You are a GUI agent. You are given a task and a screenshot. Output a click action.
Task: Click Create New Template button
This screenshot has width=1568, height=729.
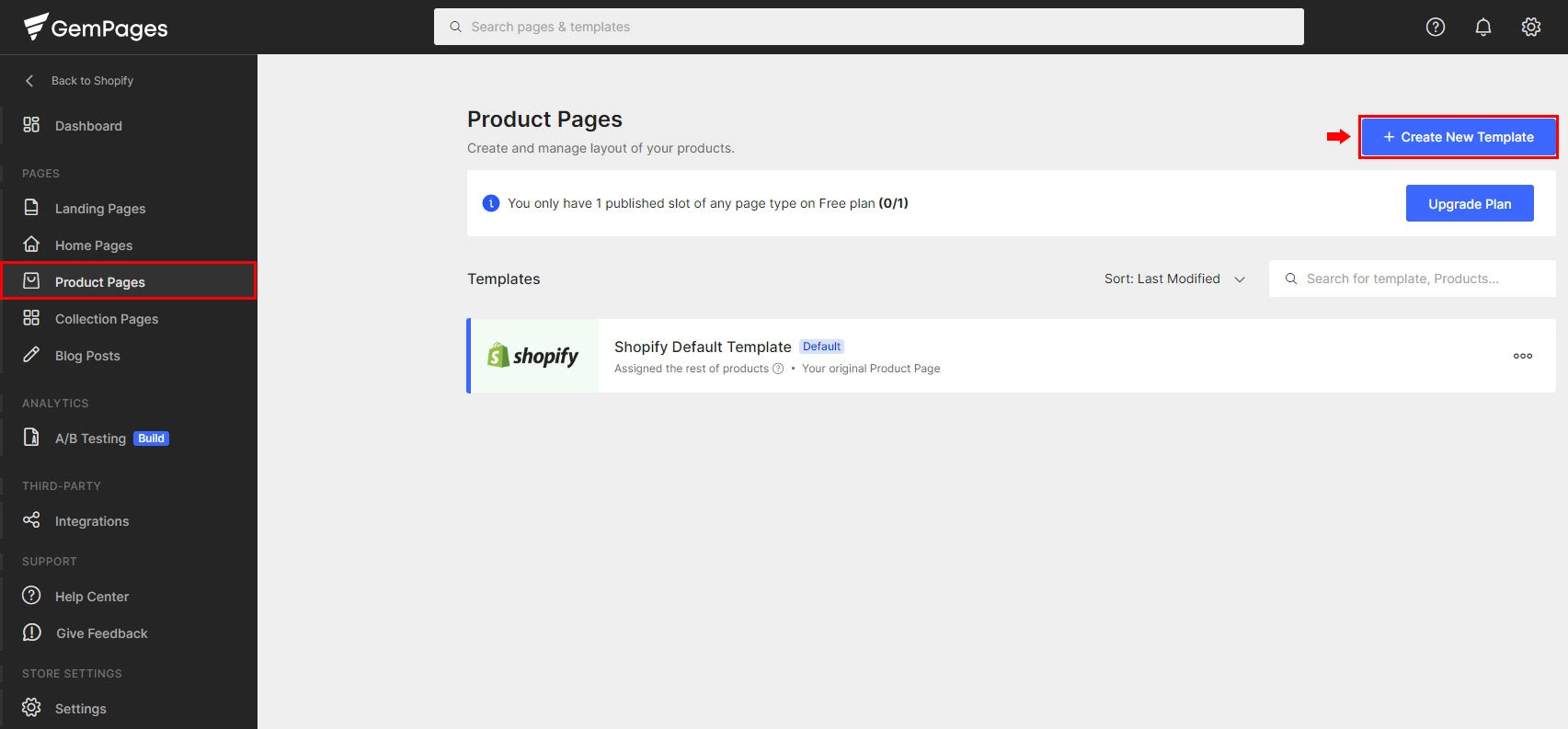[1459, 137]
